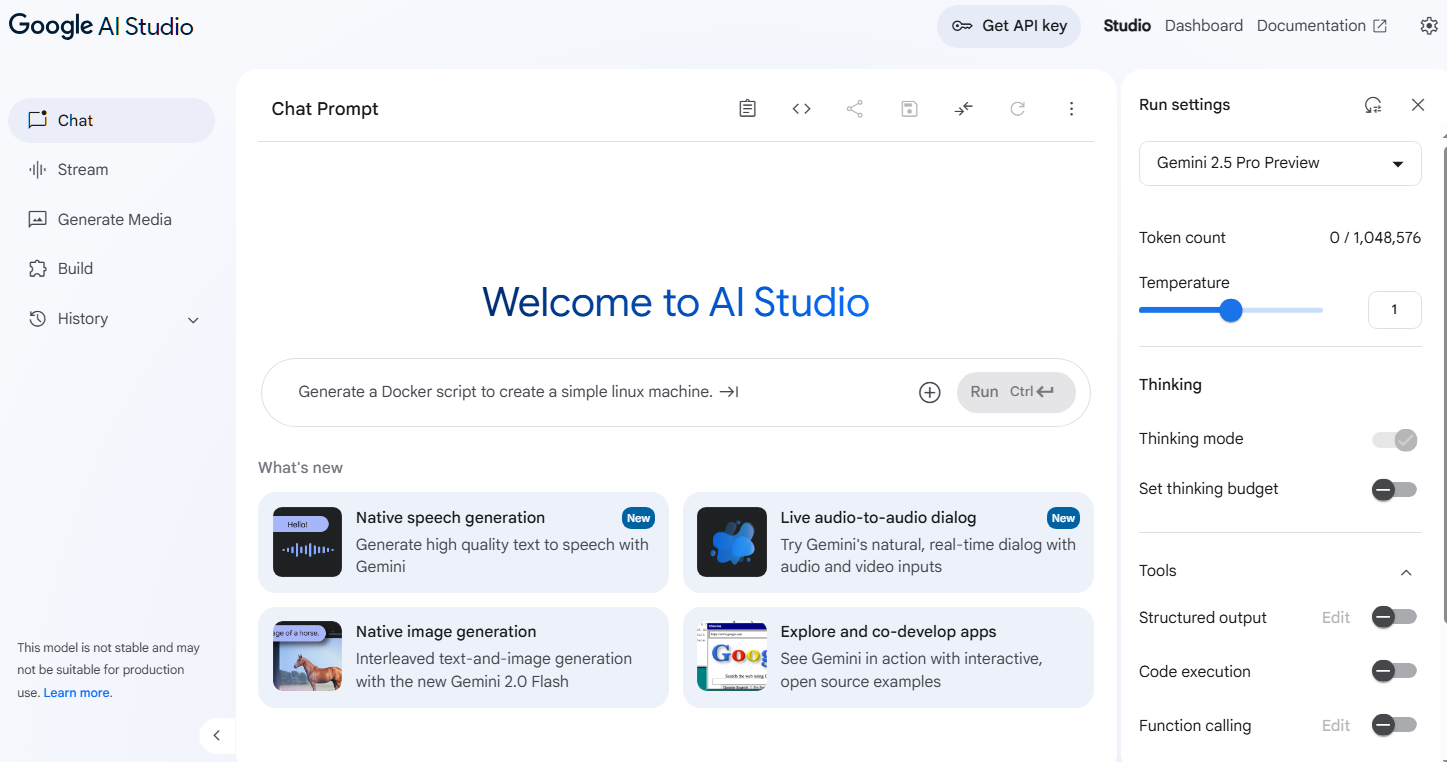
Task: Edit Function calling settings
Action: pyautogui.click(x=1336, y=725)
